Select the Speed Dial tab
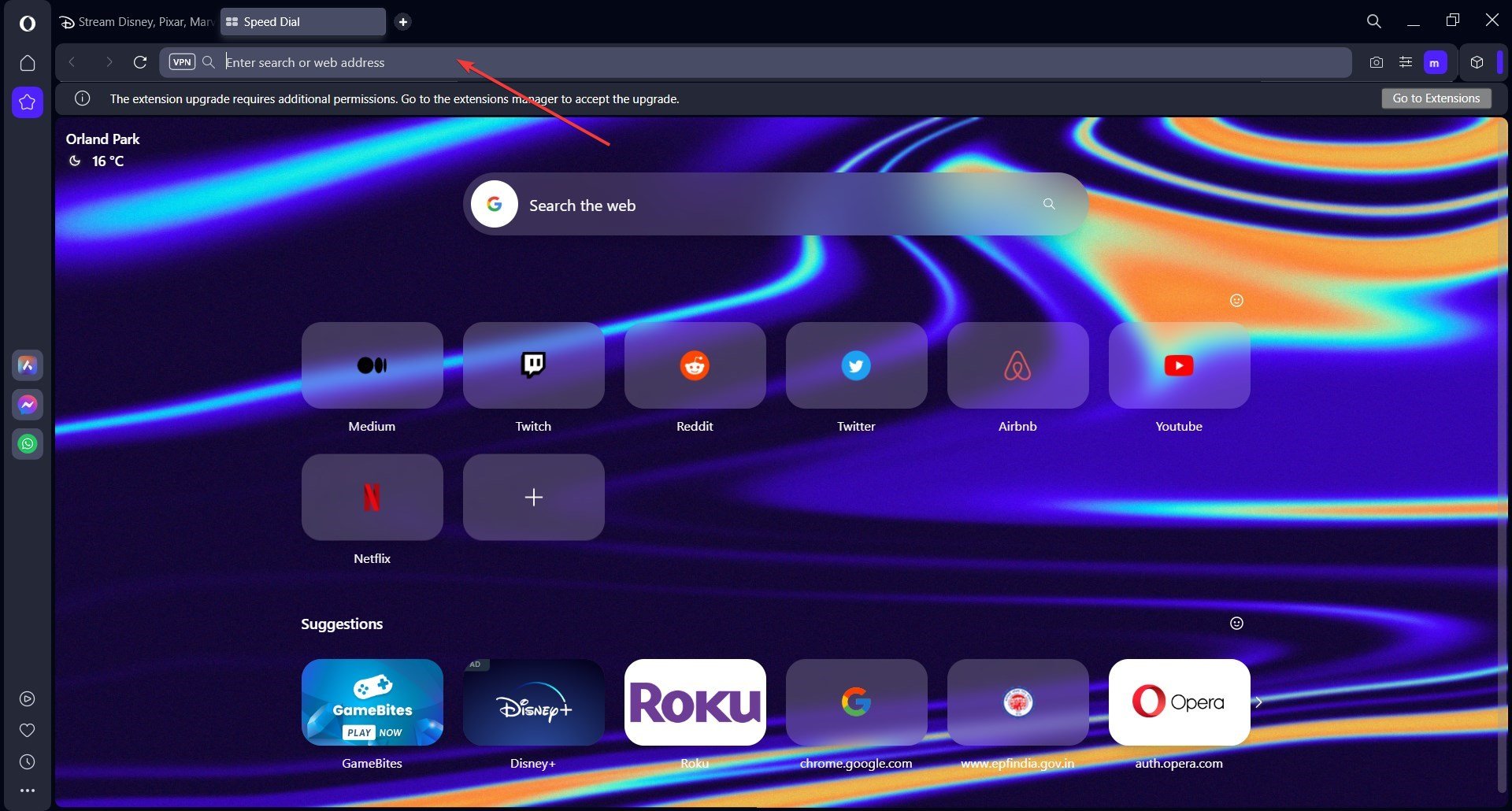This screenshot has width=1512, height=811. point(303,22)
